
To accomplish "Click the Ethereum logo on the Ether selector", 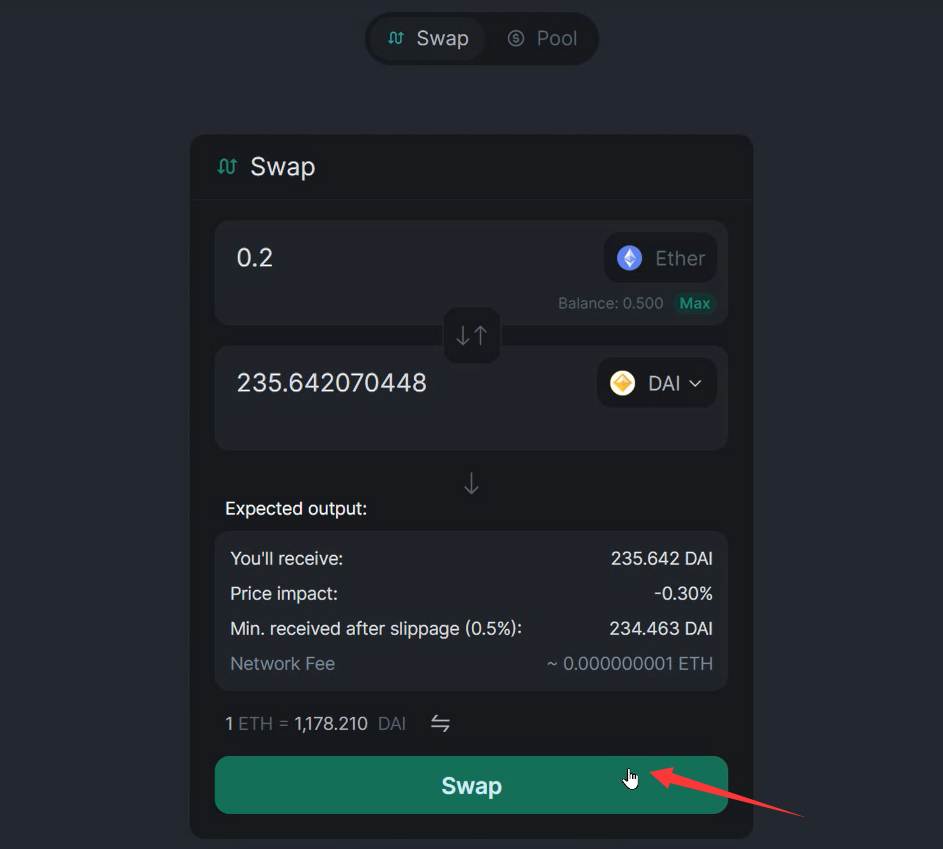I will [627, 257].
